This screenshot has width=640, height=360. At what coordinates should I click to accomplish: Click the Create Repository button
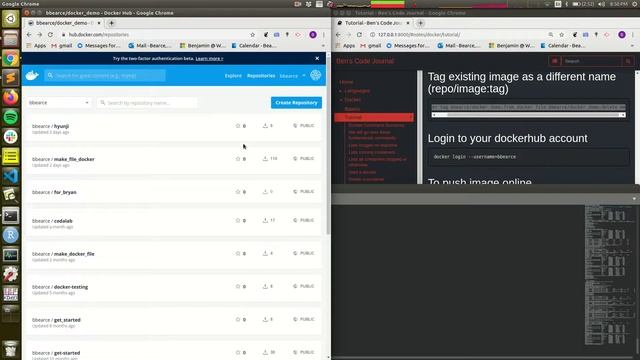tap(296, 102)
